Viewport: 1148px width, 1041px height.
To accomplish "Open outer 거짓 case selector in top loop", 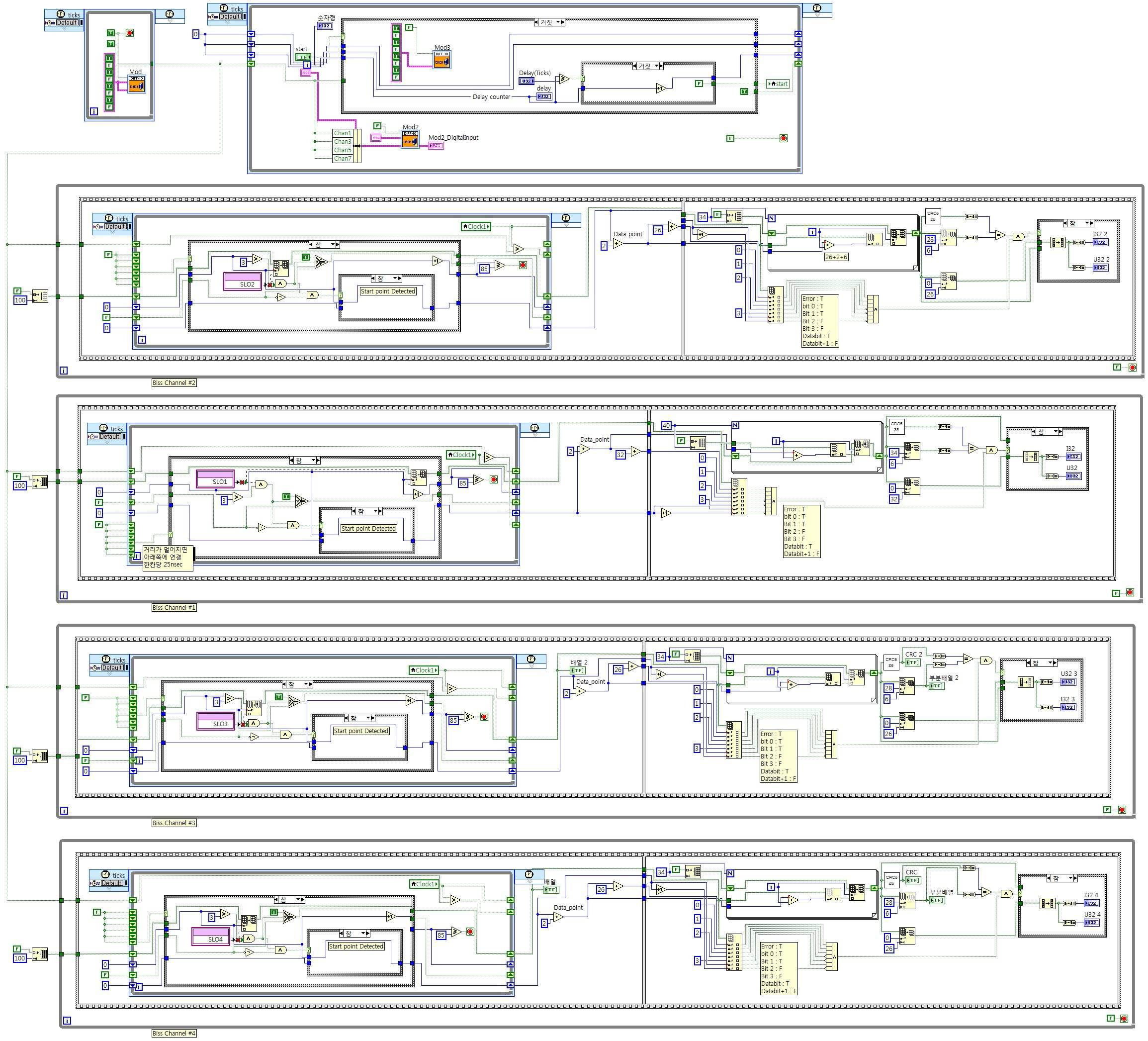I will (x=549, y=22).
